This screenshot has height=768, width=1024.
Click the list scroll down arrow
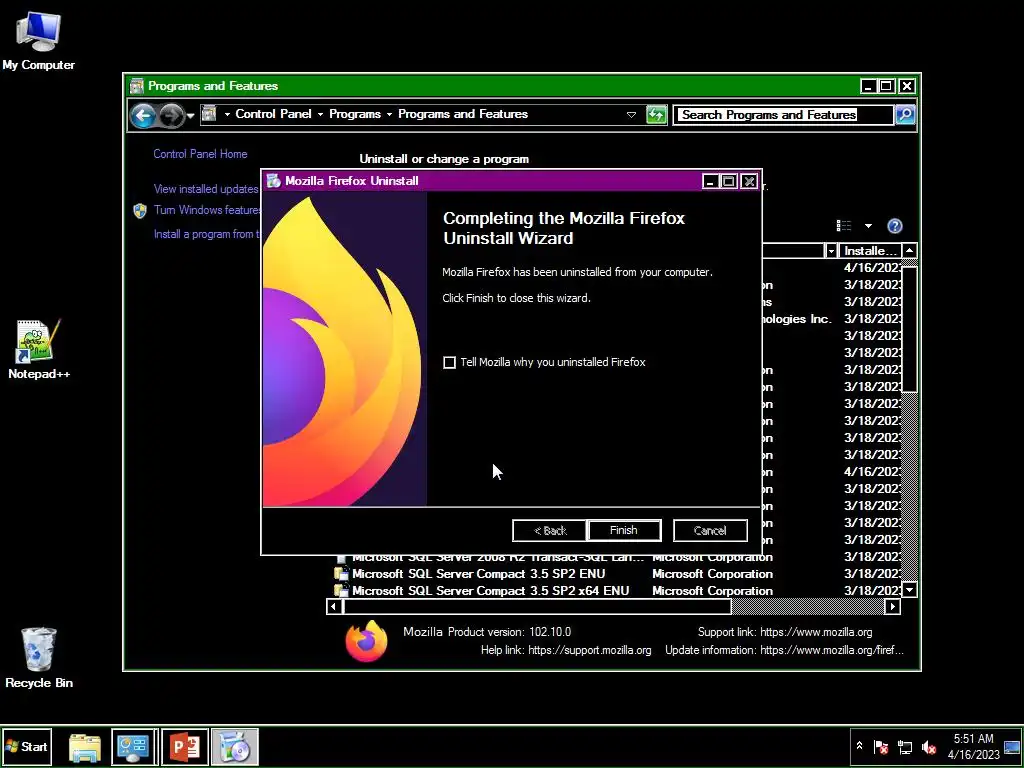pos(909,590)
